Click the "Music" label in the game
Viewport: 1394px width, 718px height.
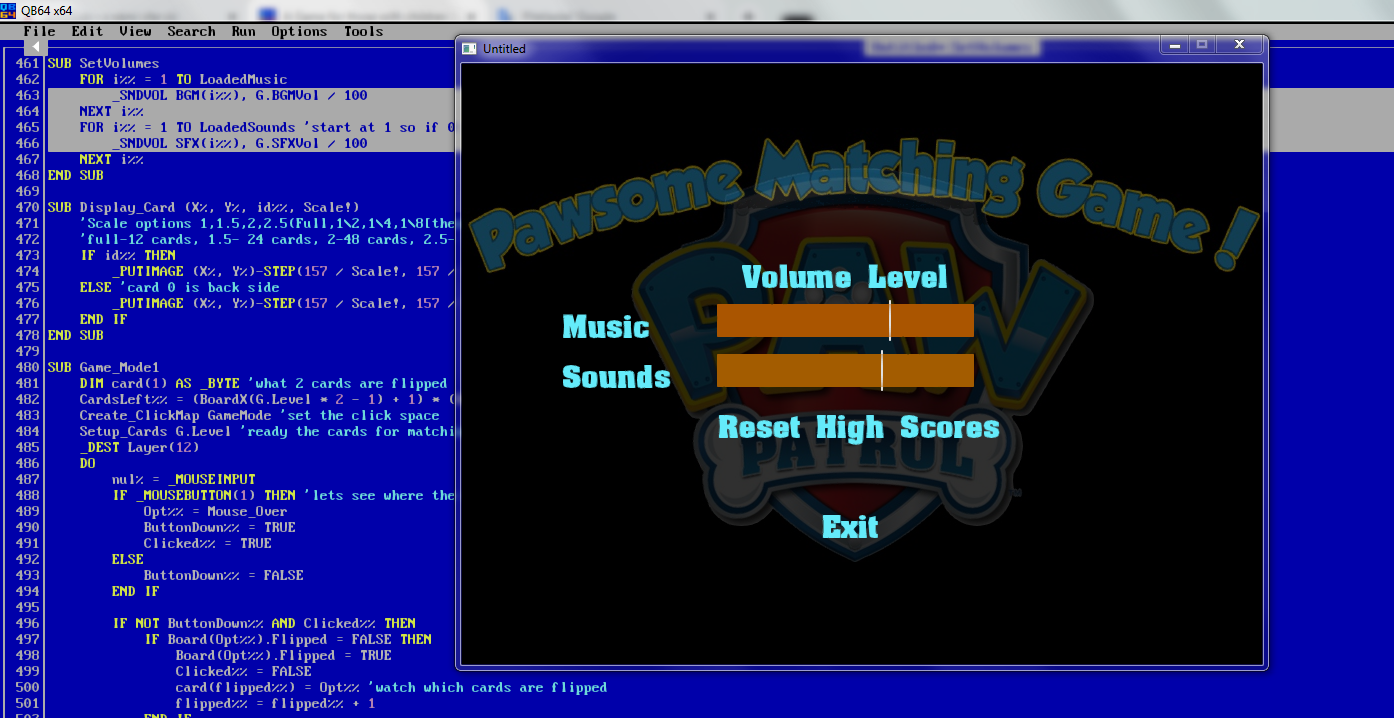click(x=606, y=327)
